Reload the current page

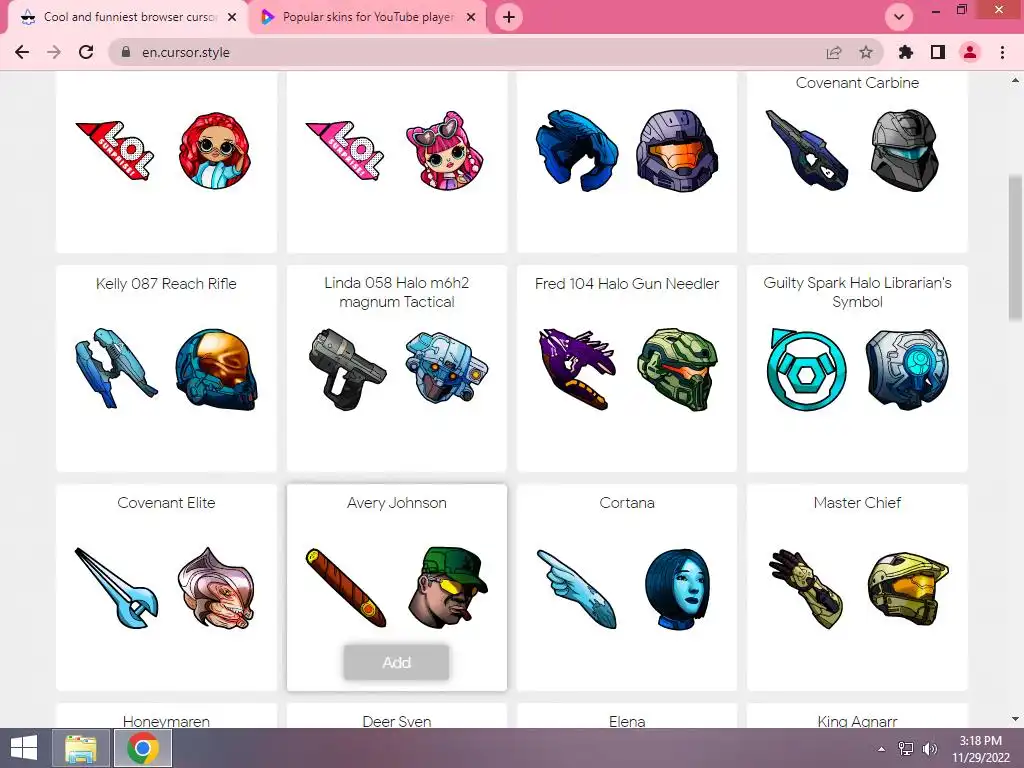(86, 52)
